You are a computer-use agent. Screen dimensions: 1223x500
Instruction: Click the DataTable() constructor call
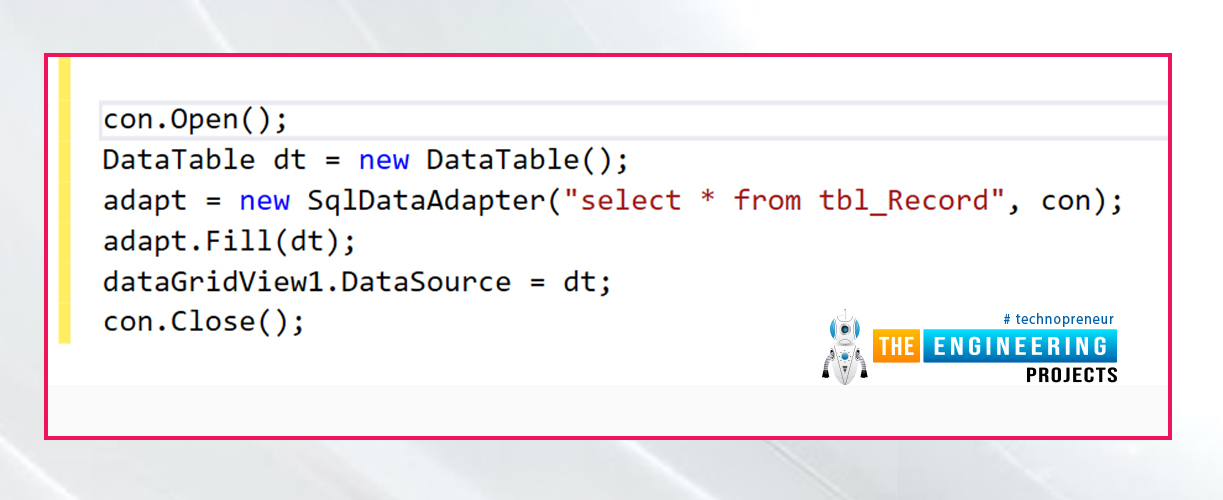click(x=517, y=160)
